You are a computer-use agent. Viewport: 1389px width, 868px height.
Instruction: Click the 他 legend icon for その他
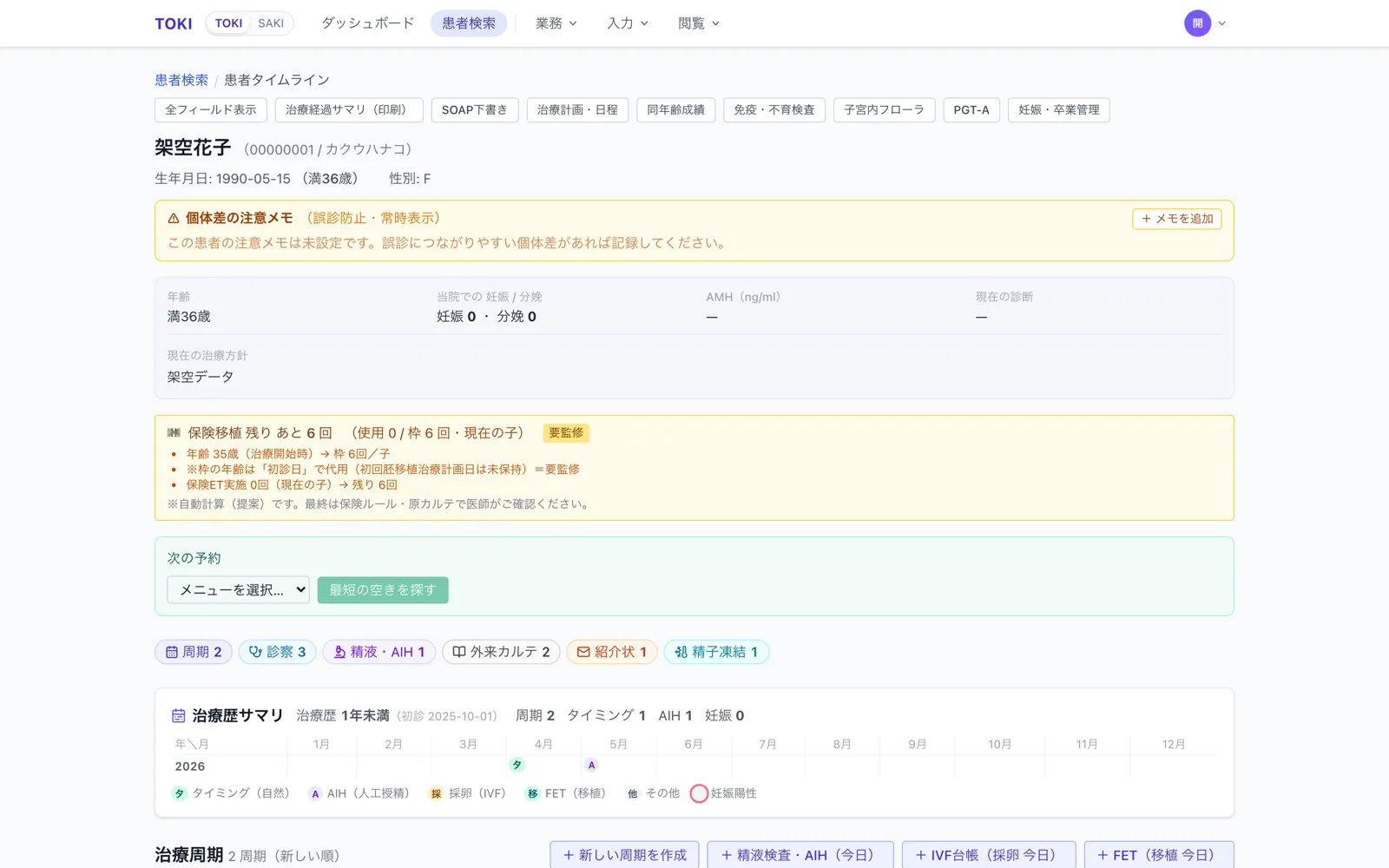(x=633, y=793)
